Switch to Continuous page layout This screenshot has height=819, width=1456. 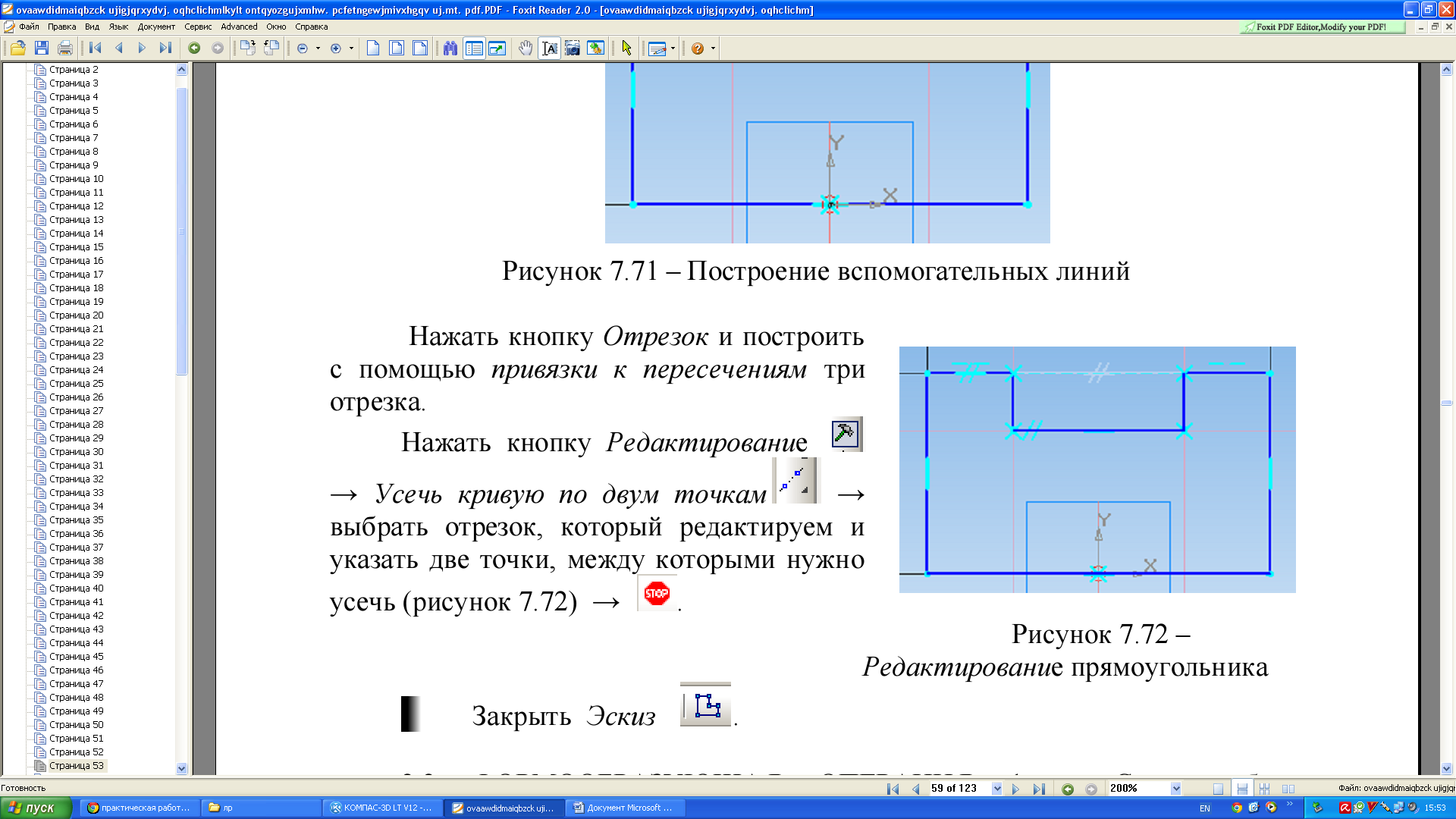coord(1241,789)
